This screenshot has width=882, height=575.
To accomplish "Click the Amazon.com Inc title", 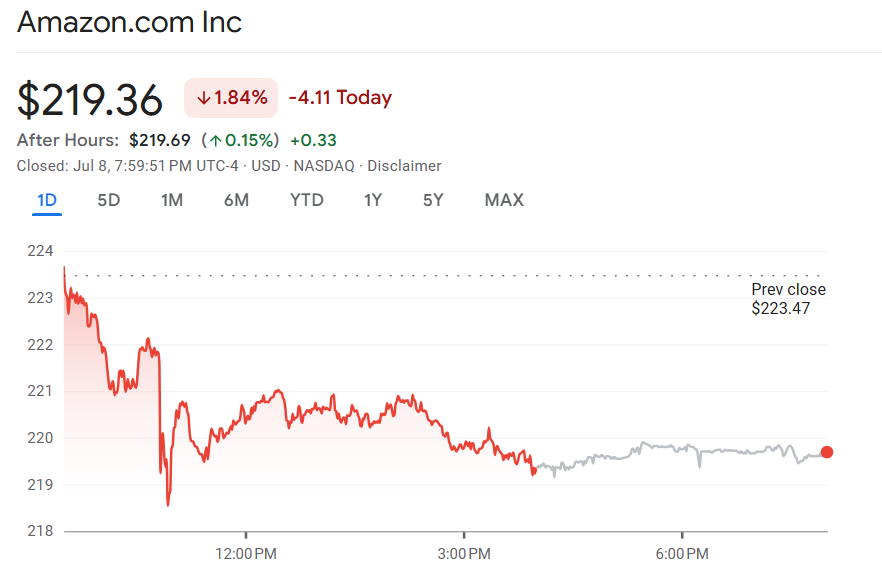I will (130, 22).
